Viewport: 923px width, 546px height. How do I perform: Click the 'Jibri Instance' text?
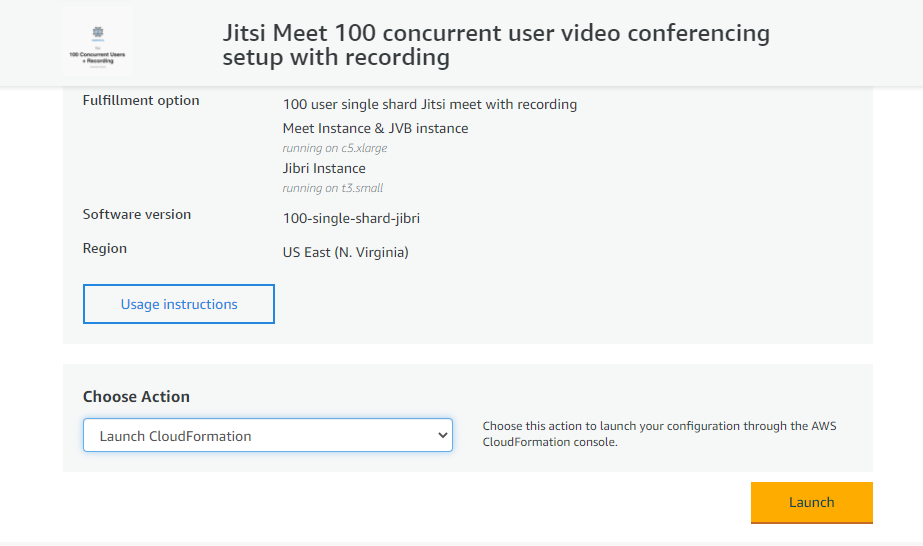tap(324, 168)
